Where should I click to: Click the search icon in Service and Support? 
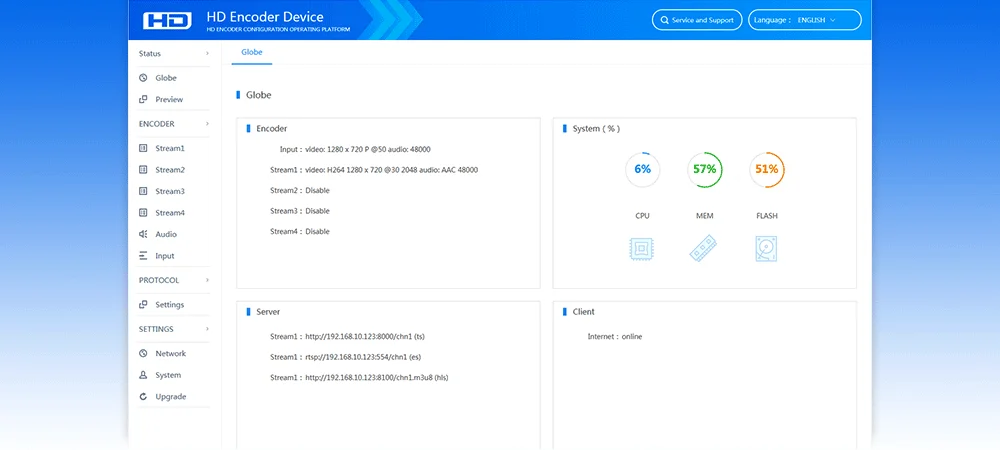pos(665,20)
